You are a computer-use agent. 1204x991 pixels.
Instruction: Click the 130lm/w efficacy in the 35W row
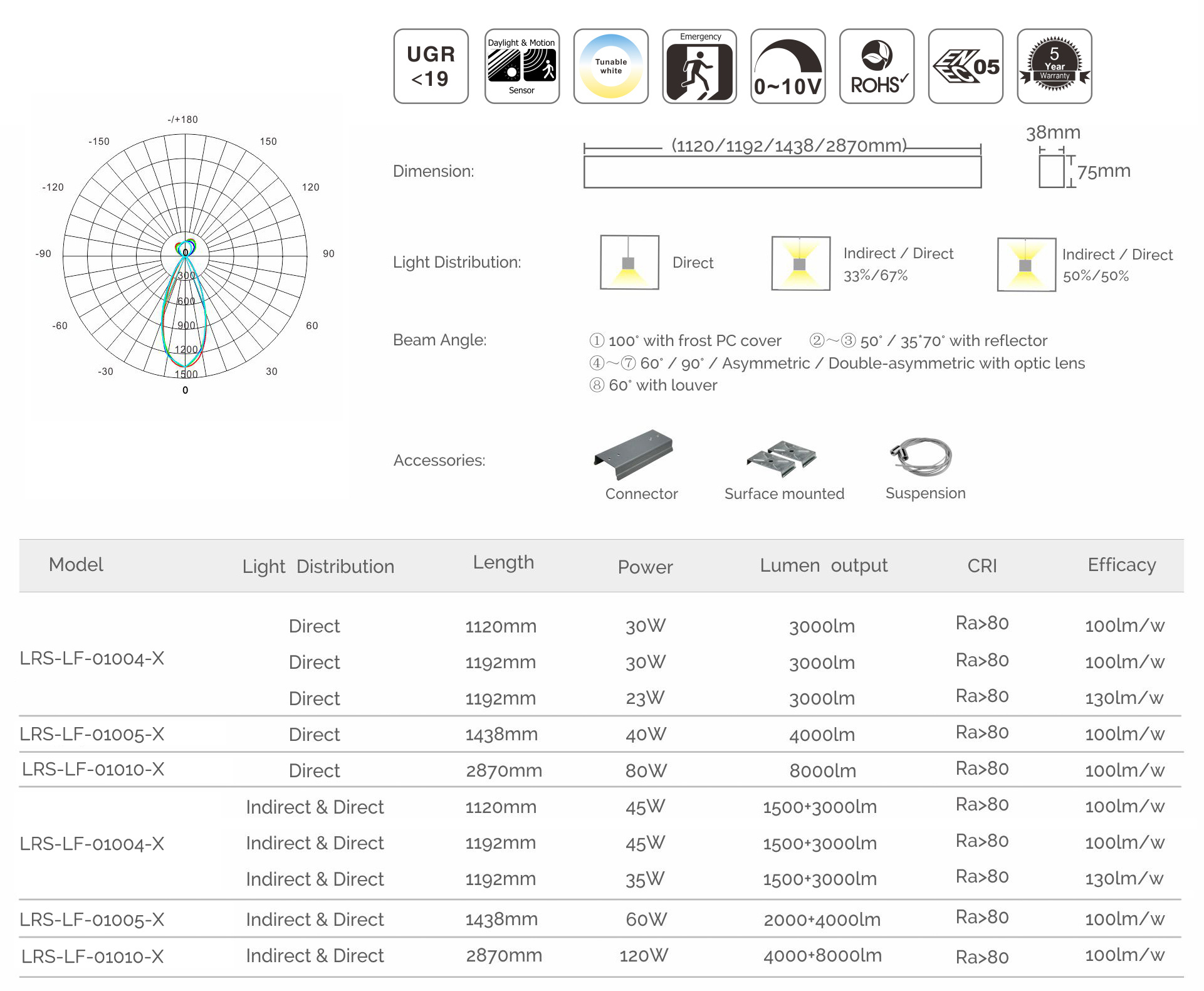click(1124, 879)
